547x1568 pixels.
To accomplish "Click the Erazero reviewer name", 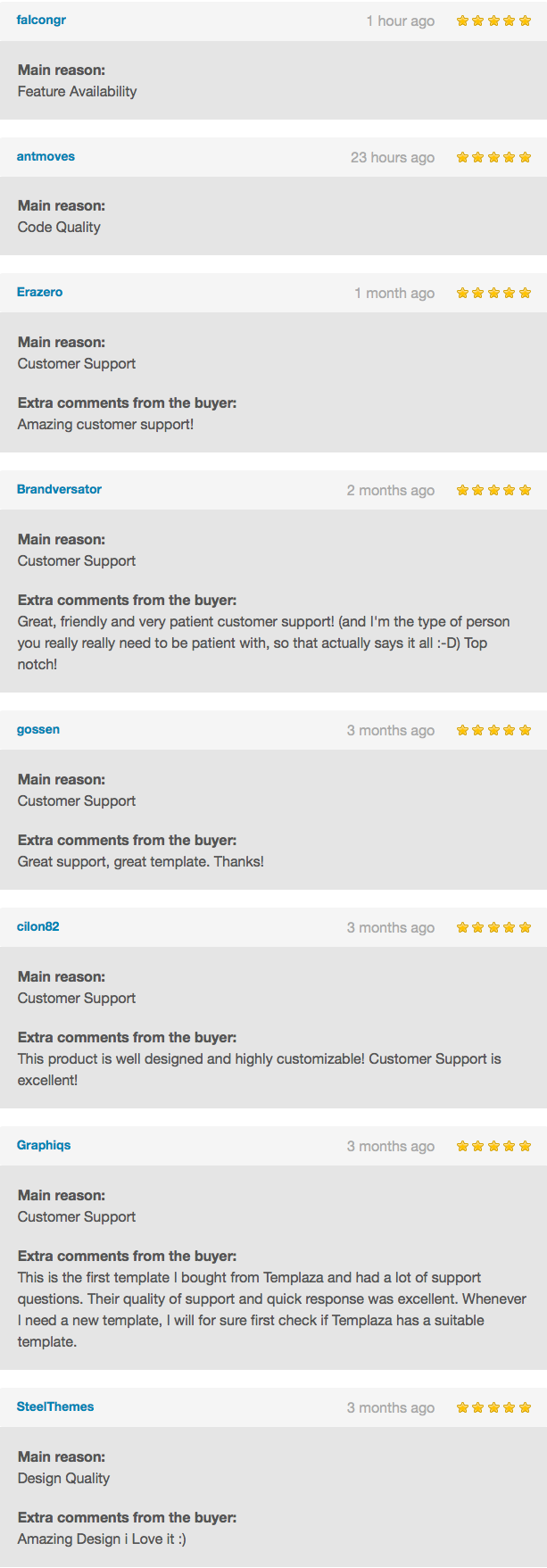I will tap(39, 292).
